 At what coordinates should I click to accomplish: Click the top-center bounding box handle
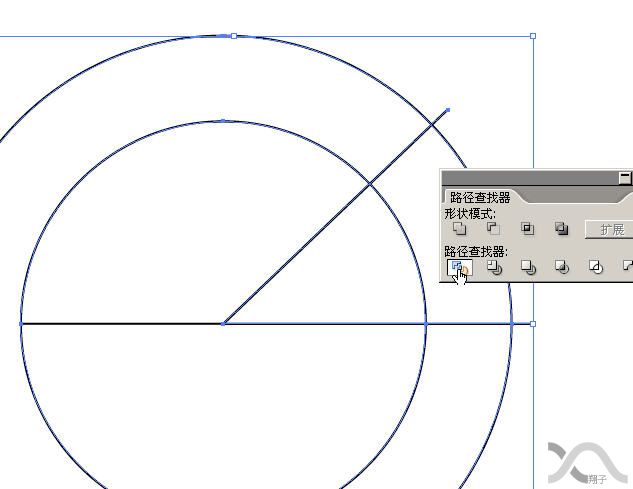point(234,36)
